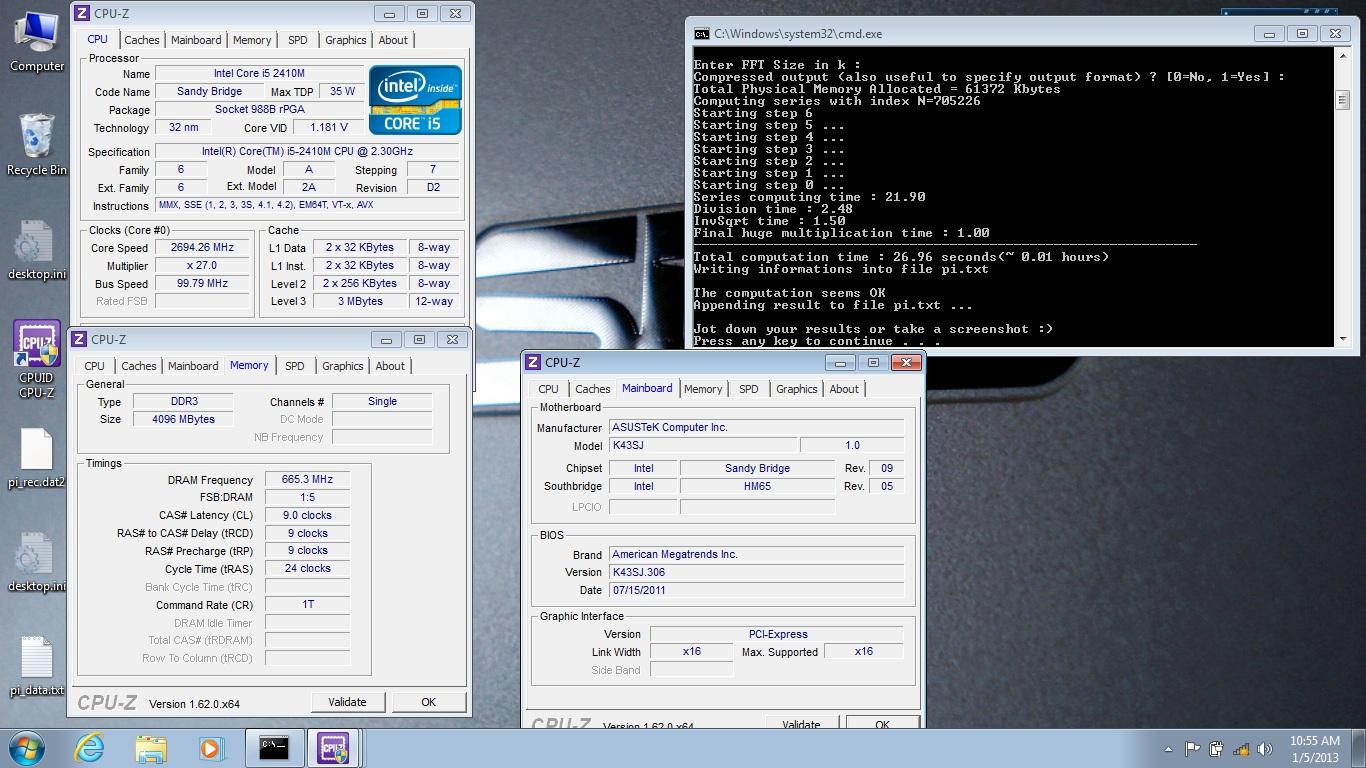
Task: Click the Instructions field listing MMX, SSE
Action: coord(309,205)
